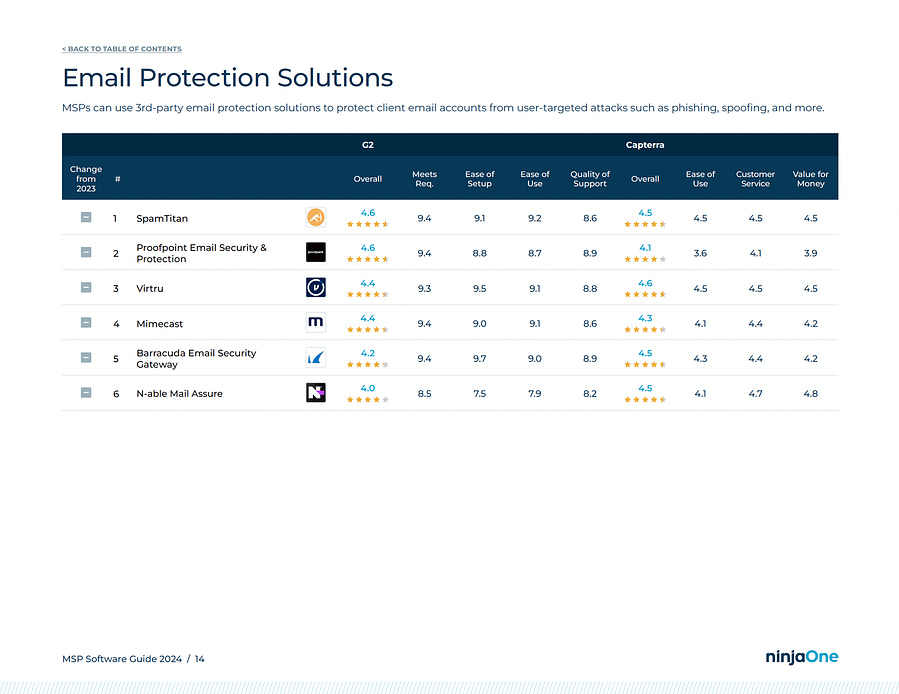This screenshot has width=899, height=694.
Task: Click the ninjaOne logo in the footer
Action: [802, 657]
